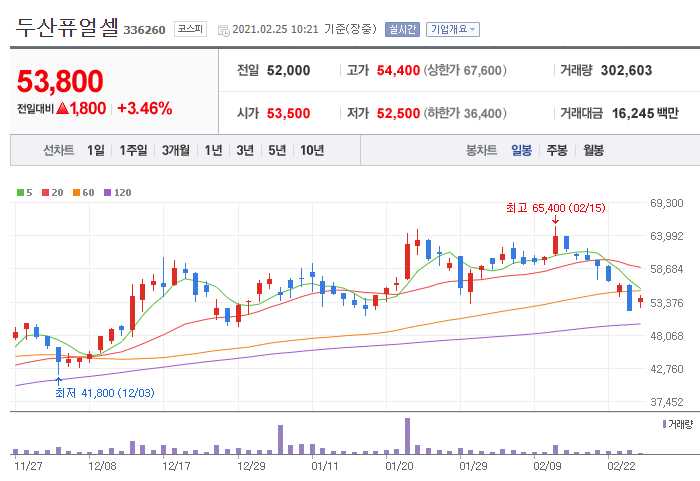Image resolution: width=700 pixels, height=481 pixels.
Task: Select the 1주일 line chart period
Action: click(133, 151)
